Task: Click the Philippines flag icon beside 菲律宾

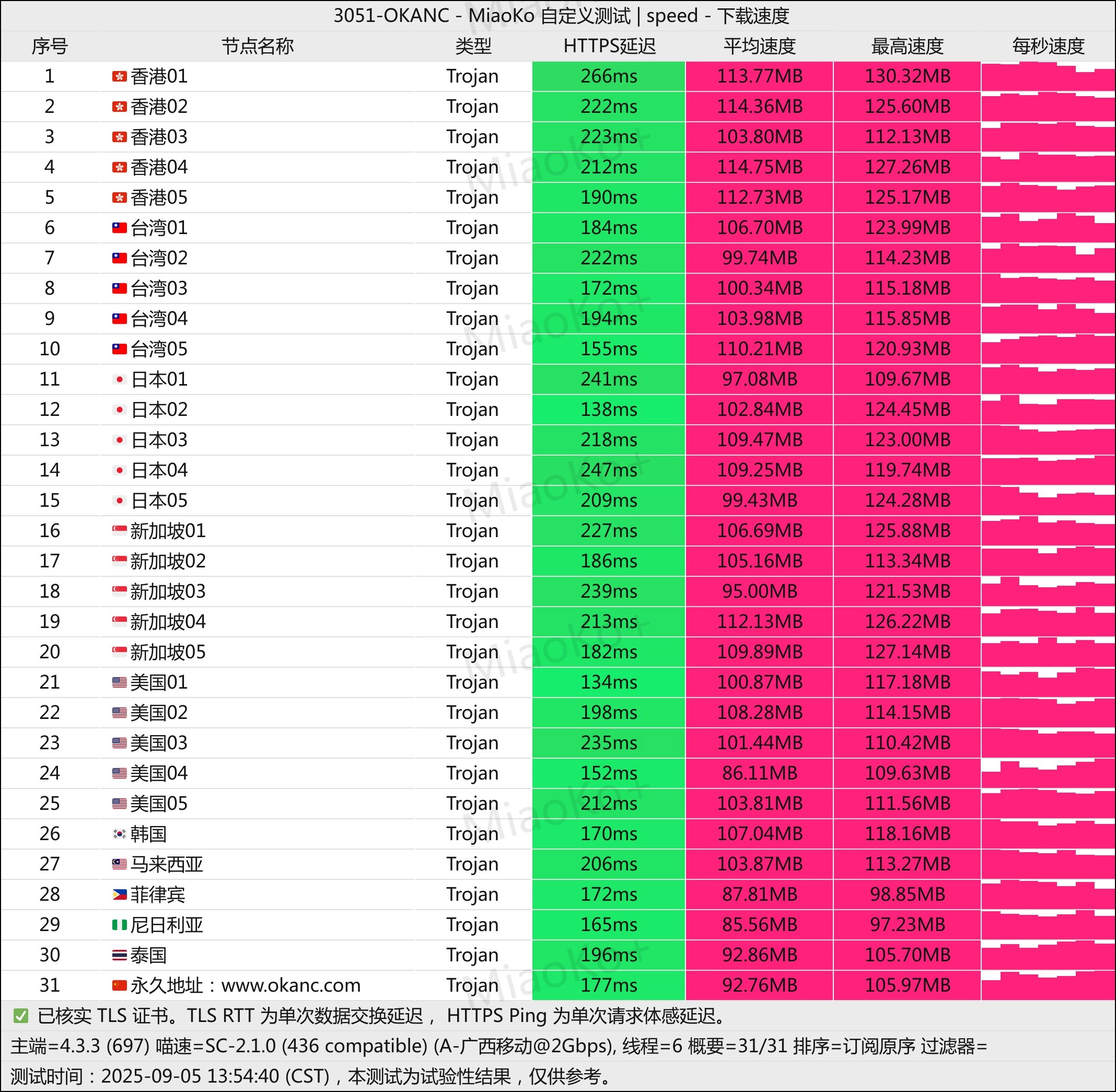Action: [x=119, y=894]
